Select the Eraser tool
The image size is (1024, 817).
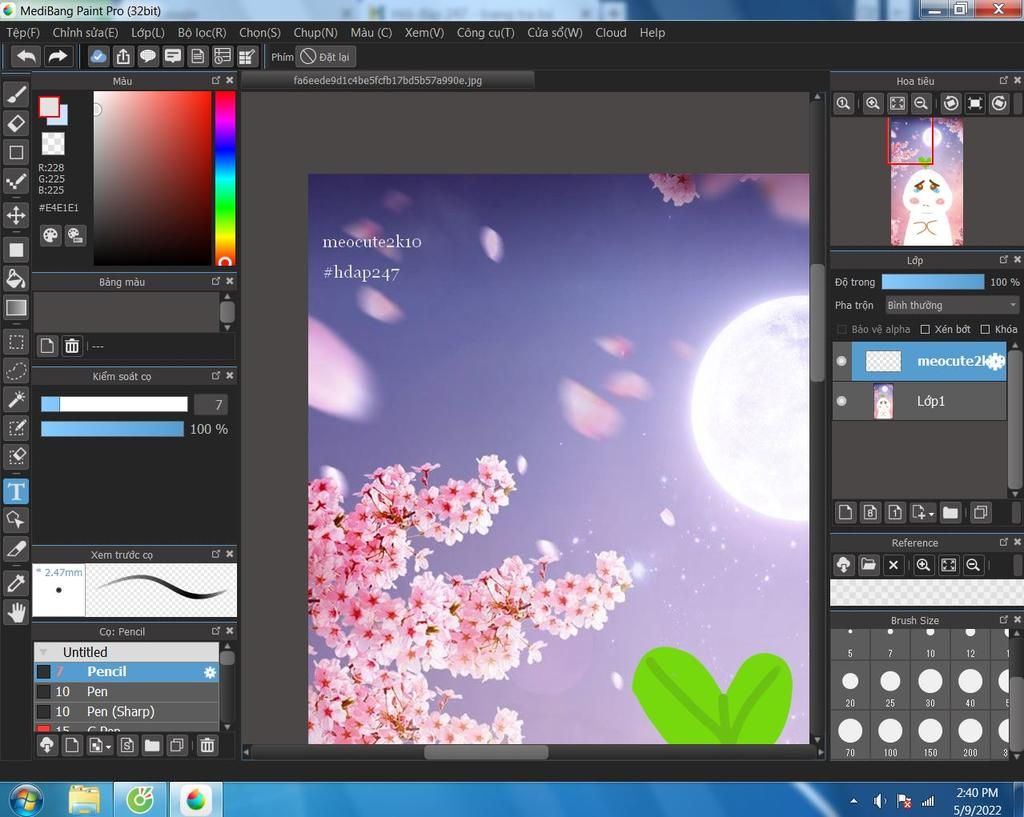16,123
